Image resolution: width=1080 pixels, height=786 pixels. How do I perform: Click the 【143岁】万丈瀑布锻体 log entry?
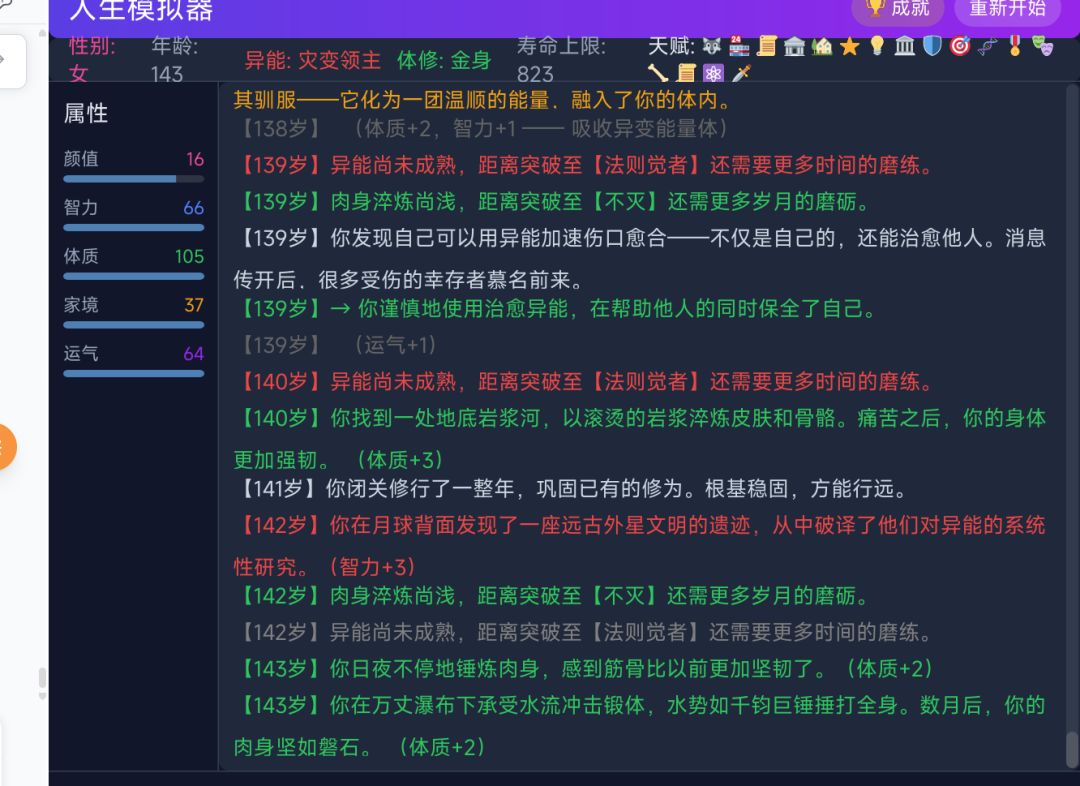[640, 726]
